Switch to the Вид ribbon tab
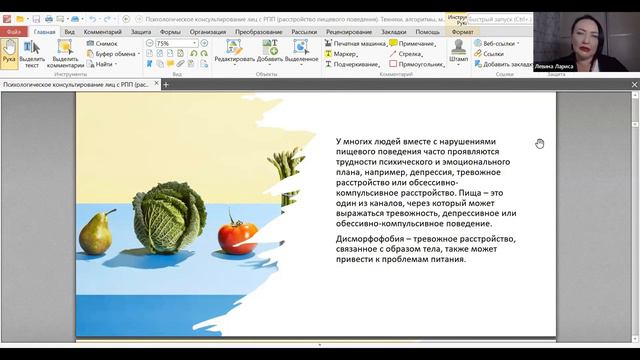This screenshot has width=640, height=360. coord(69,32)
